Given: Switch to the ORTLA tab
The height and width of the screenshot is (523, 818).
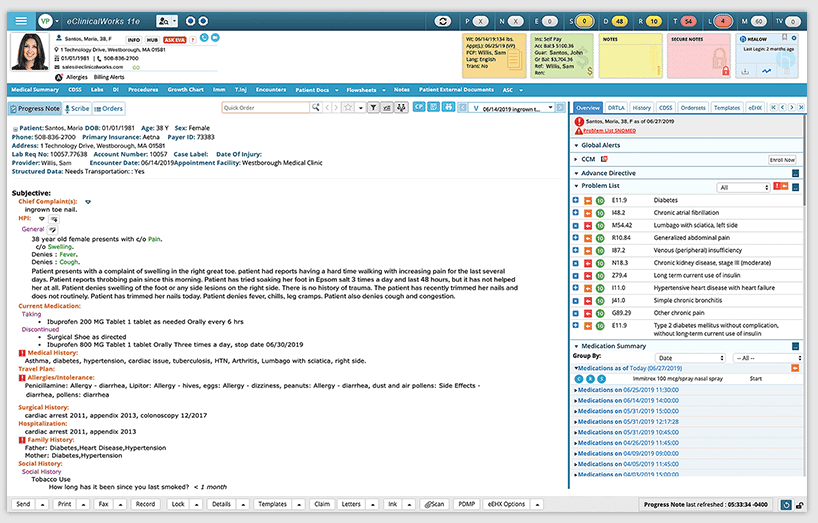Looking at the screenshot, I should [616, 107].
